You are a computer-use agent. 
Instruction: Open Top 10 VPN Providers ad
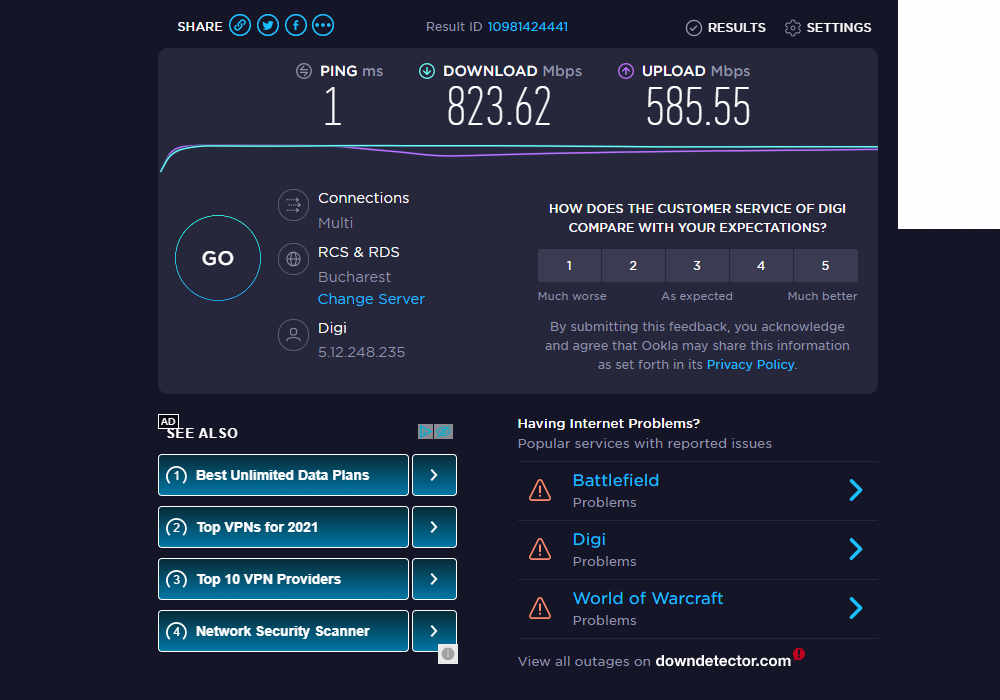(283, 579)
